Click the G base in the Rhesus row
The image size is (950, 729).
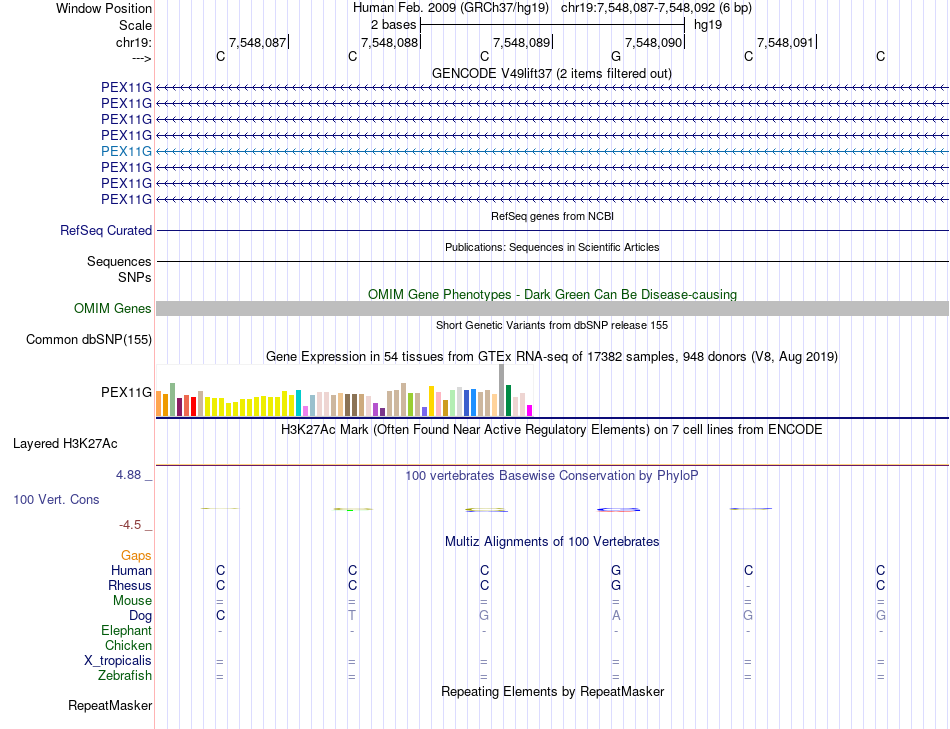pos(616,585)
